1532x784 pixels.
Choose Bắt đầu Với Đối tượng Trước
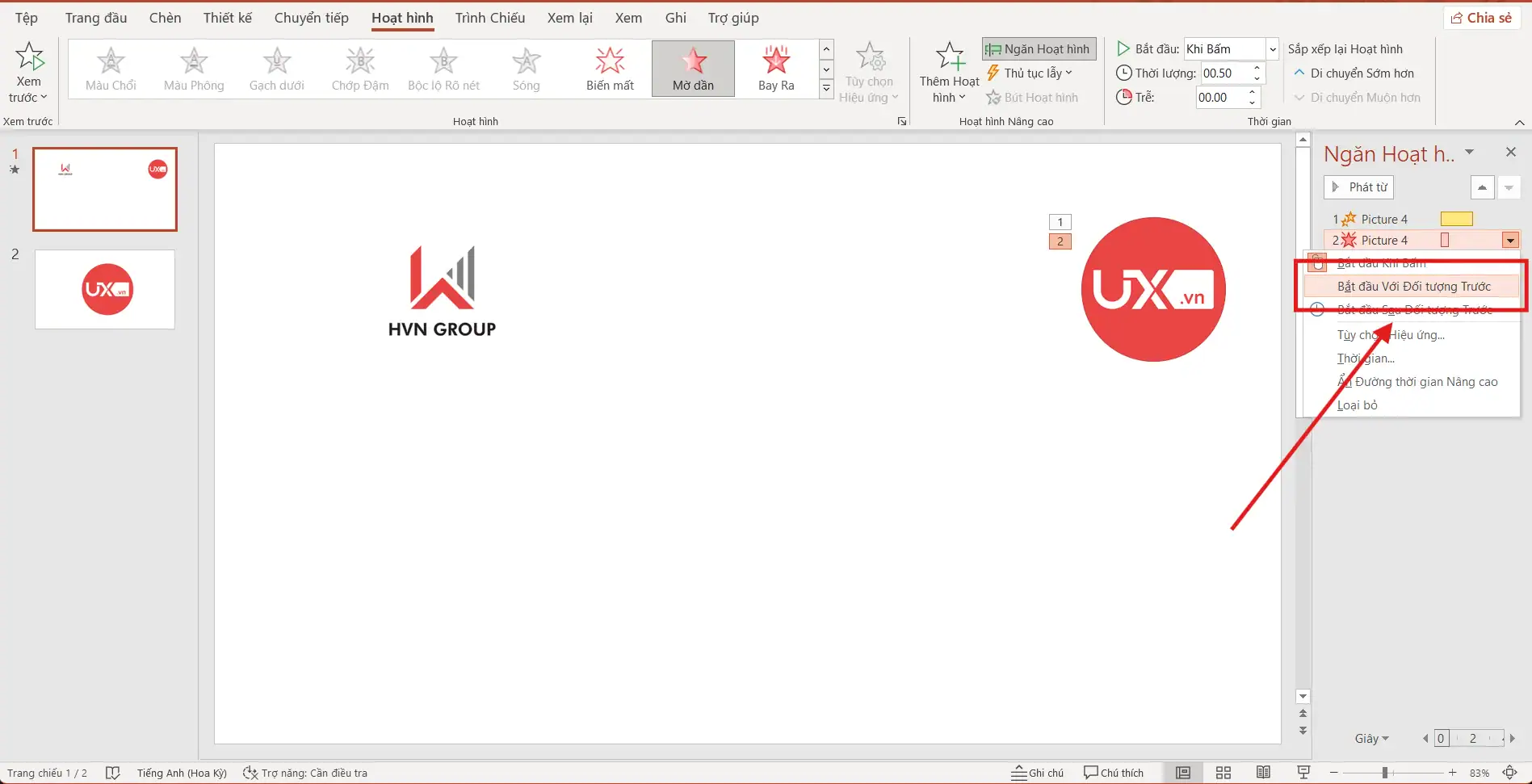[1413, 287]
